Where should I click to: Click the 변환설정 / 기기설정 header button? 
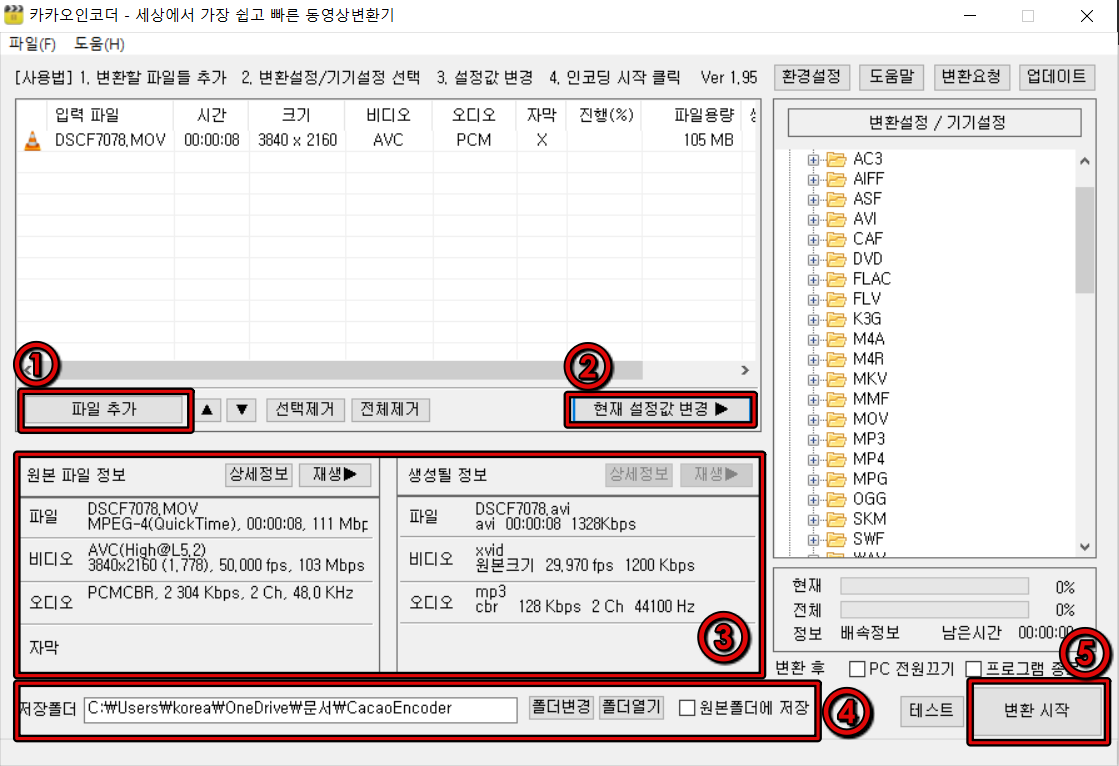935,122
